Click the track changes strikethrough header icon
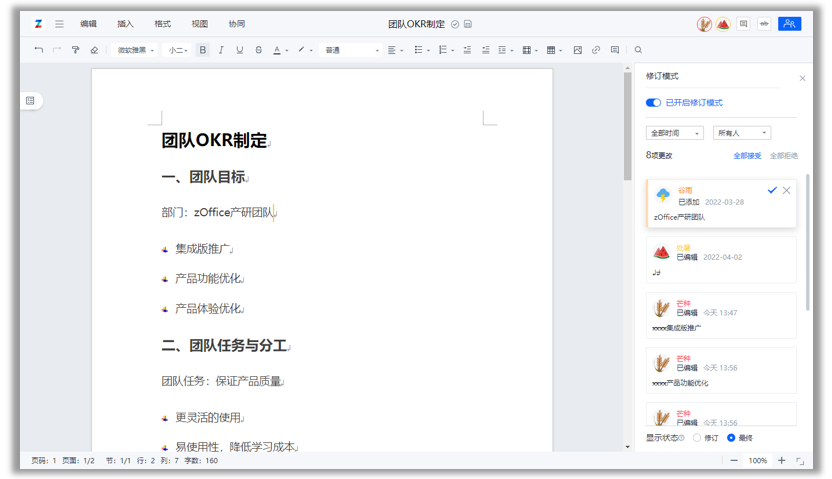Screen dimensions: 832x479 coord(764,24)
